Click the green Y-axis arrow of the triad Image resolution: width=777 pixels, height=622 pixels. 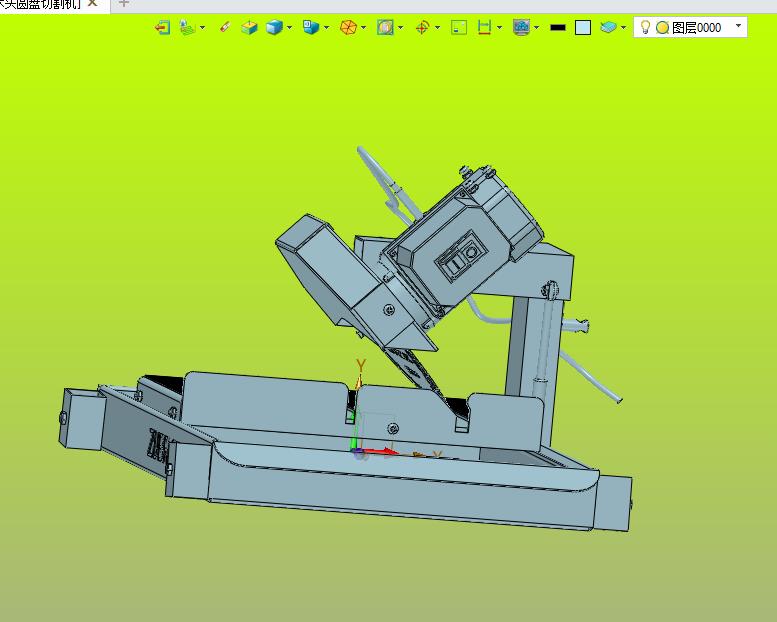[354, 433]
